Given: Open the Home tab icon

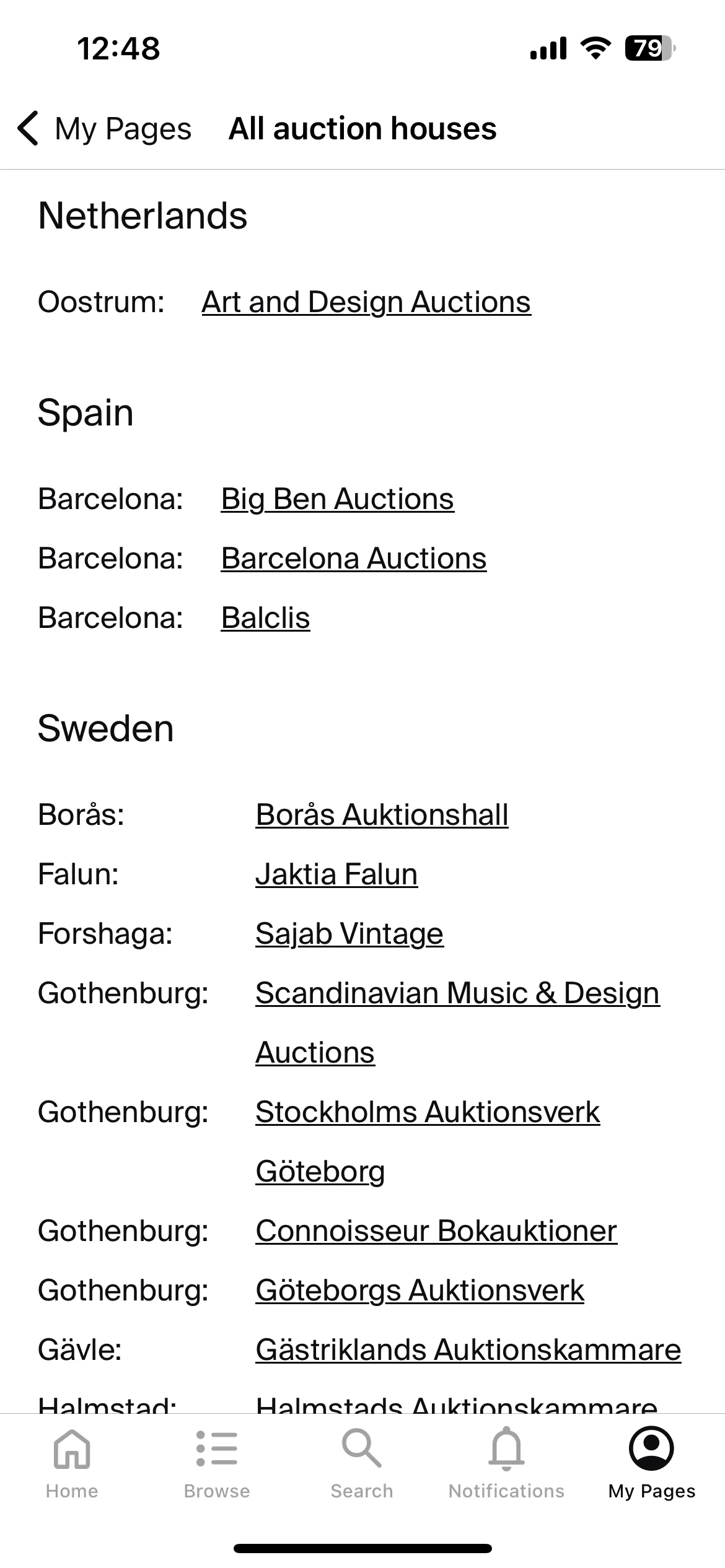Looking at the screenshot, I should click(x=72, y=1449).
